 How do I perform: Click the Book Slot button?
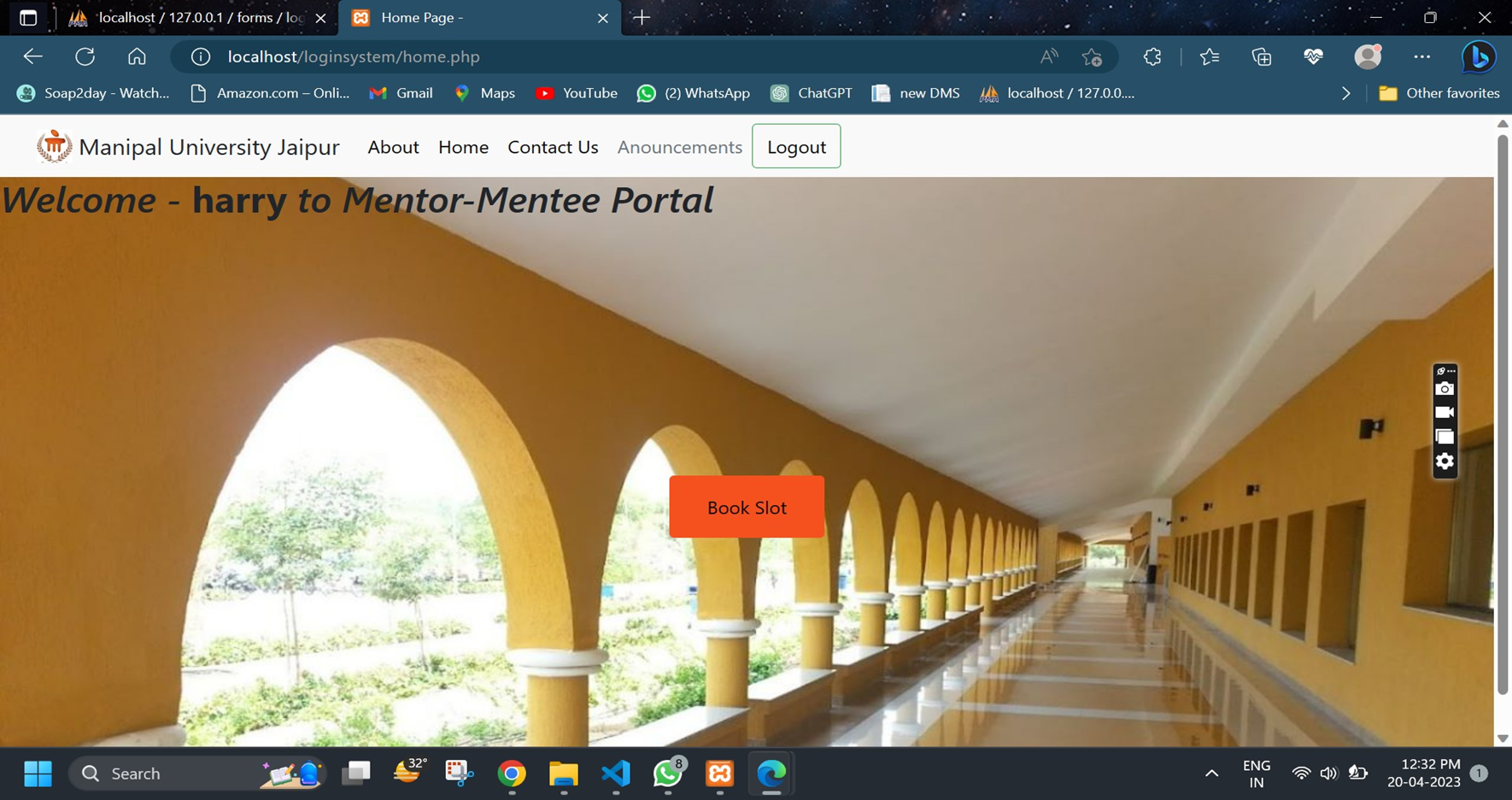click(x=746, y=507)
